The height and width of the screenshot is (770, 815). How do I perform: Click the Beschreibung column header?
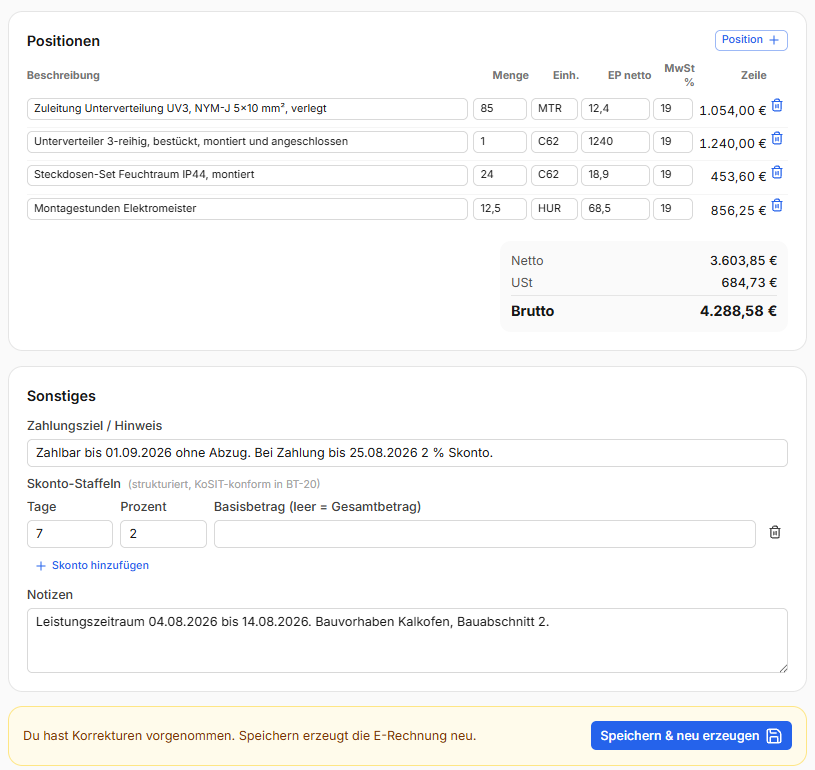[x=63, y=75]
